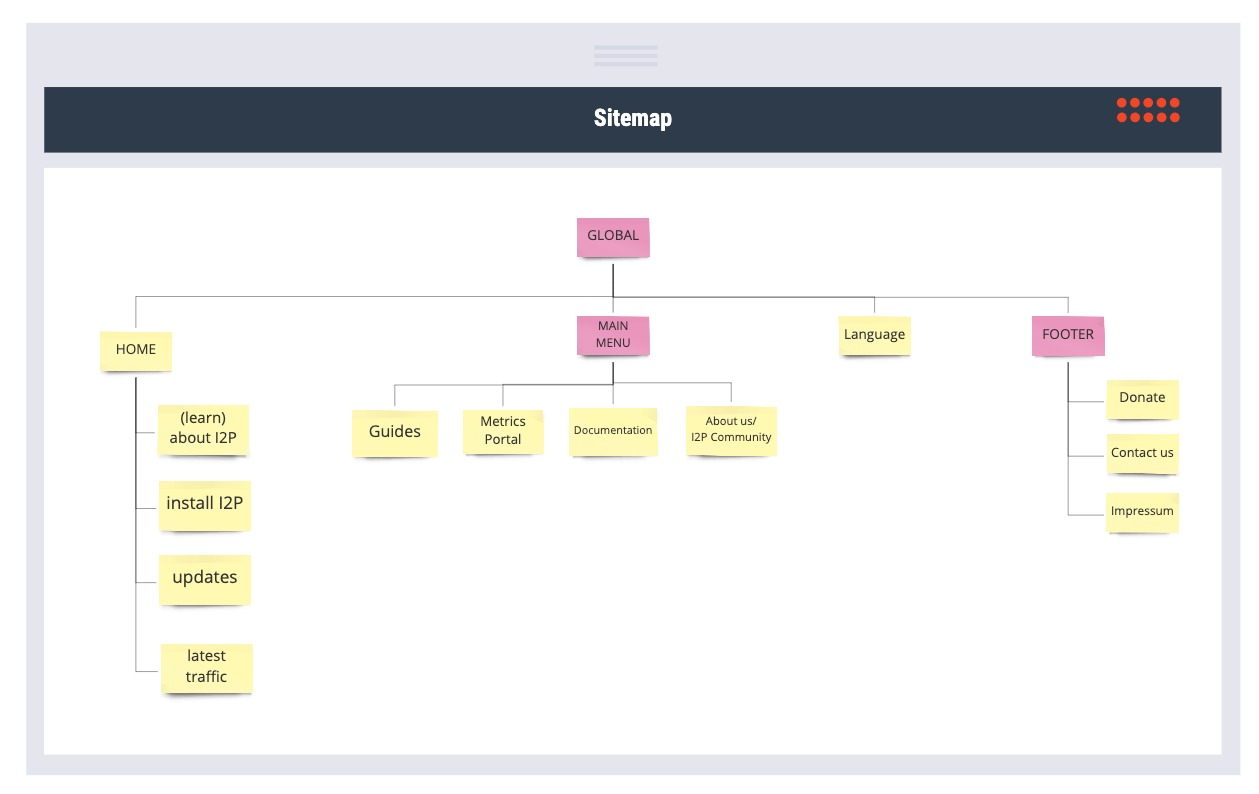The image size is (1259, 794).
Task: Click the Sitemap title in header
Action: point(633,118)
